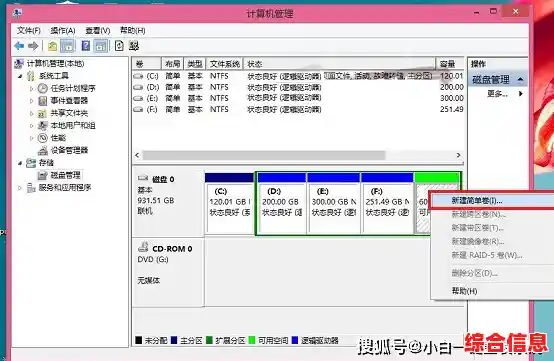This screenshot has height=361, width=554.
Task: Select 磁盘管理 in the left tree
Action: (65, 175)
